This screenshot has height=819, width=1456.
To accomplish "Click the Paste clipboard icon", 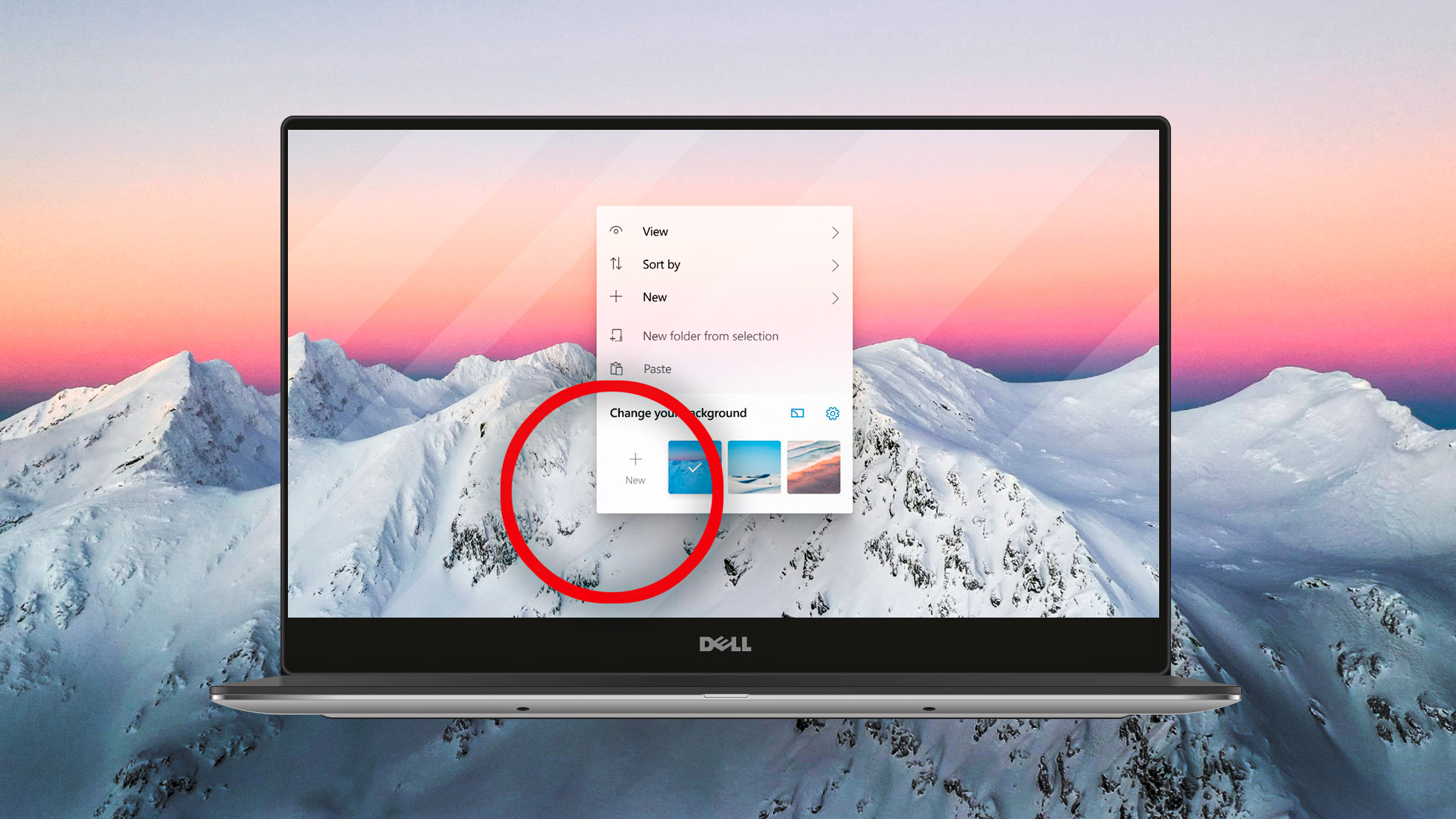I will click(x=617, y=369).
